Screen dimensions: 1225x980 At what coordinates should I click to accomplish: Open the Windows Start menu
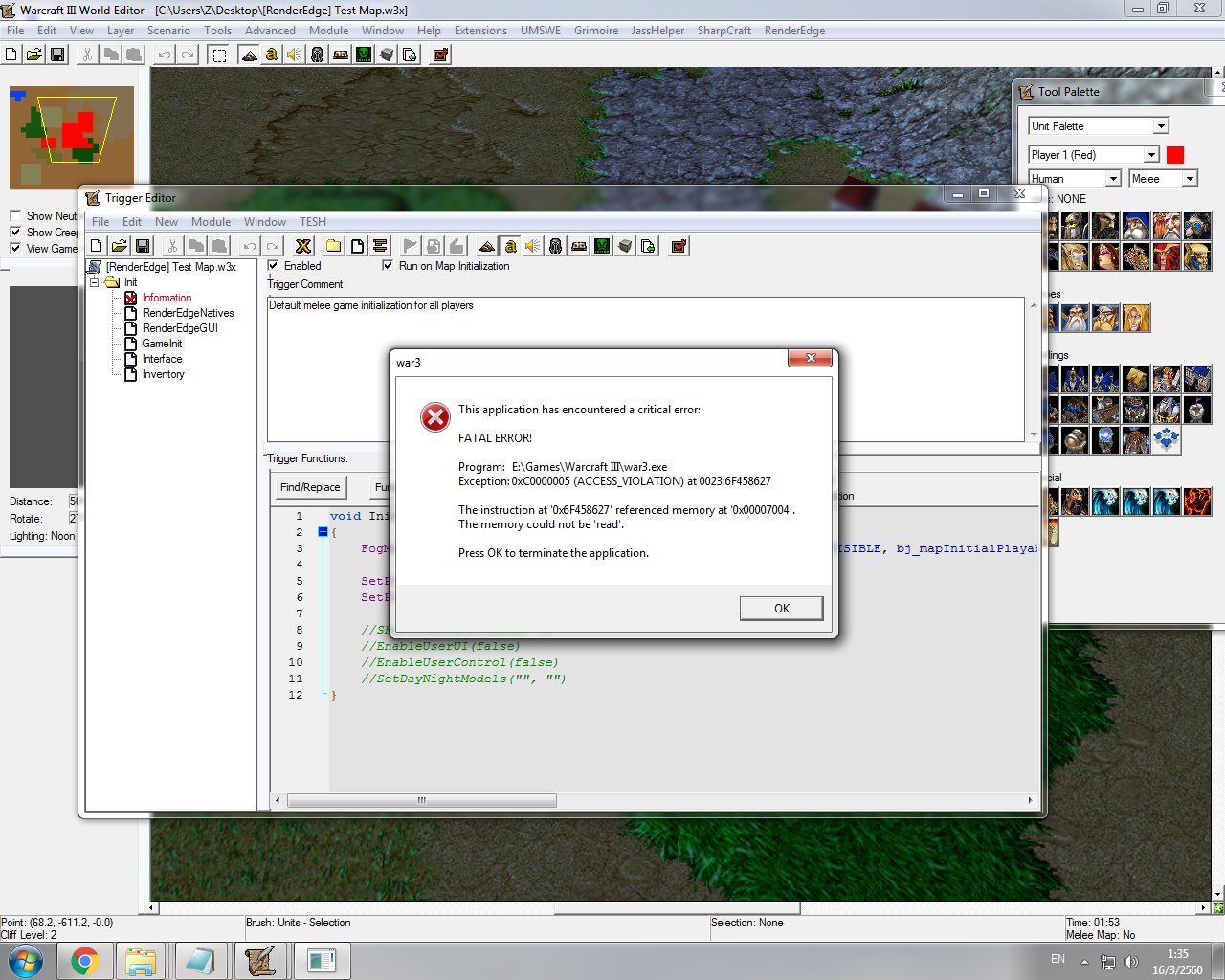[26, 961]
